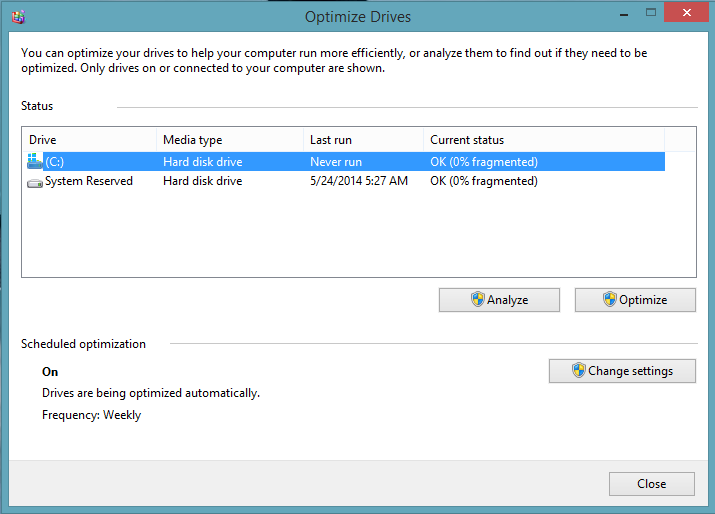The height and width of the screenshot is (514, 715).
Task: Click the C: drive Windows icon
Action: [35, 161]
